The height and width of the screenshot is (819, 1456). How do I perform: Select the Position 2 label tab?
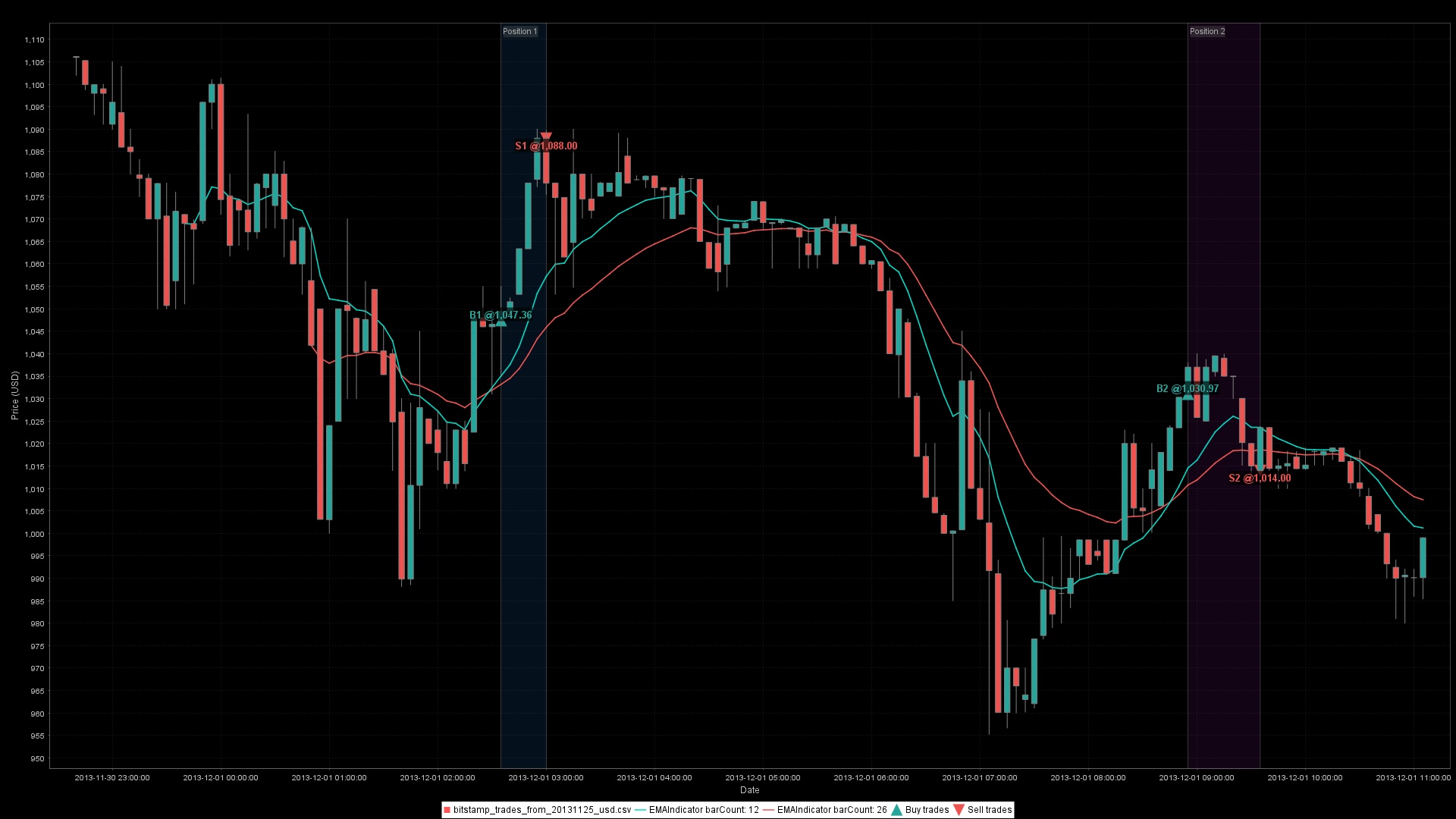pyautogui.click(x=1207, y=31)
